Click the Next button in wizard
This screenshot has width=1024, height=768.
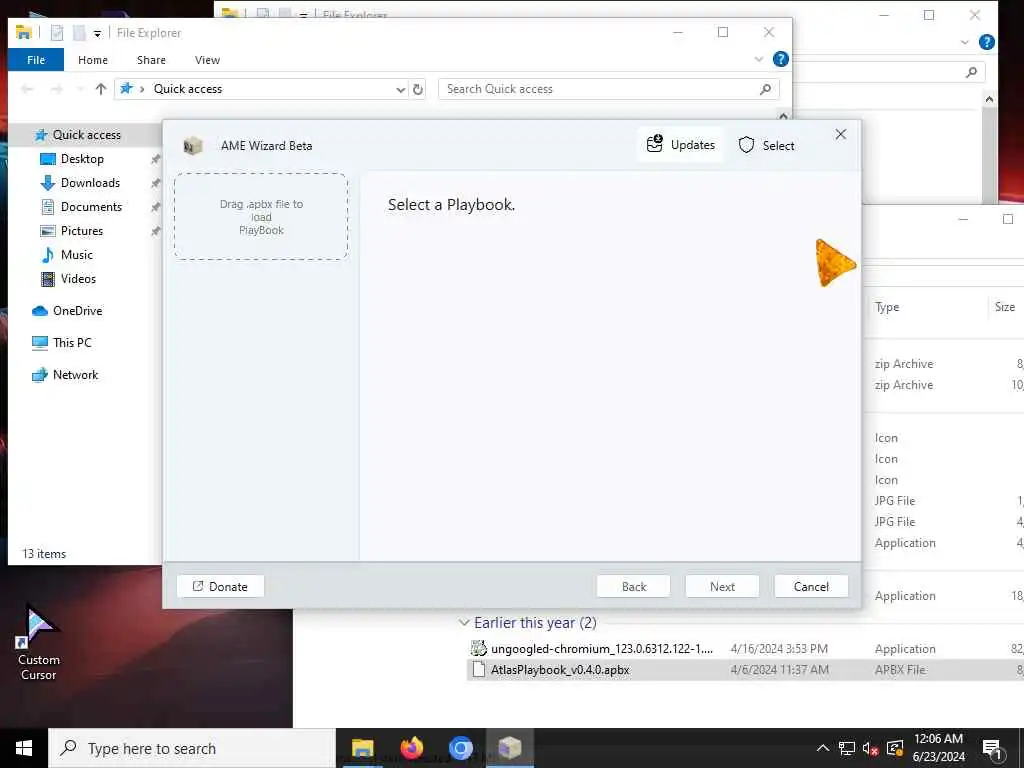click(x=722, y=586)
